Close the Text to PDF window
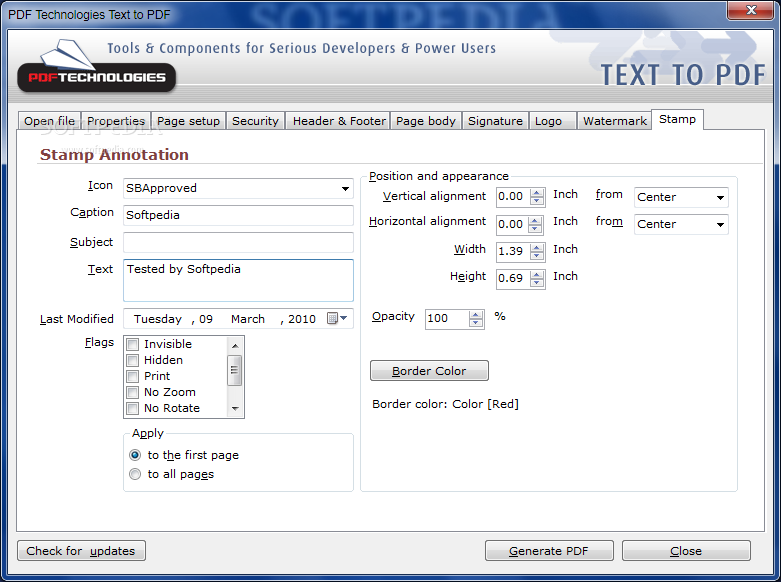This screenshot has width=781, height=582. (751, 10)
